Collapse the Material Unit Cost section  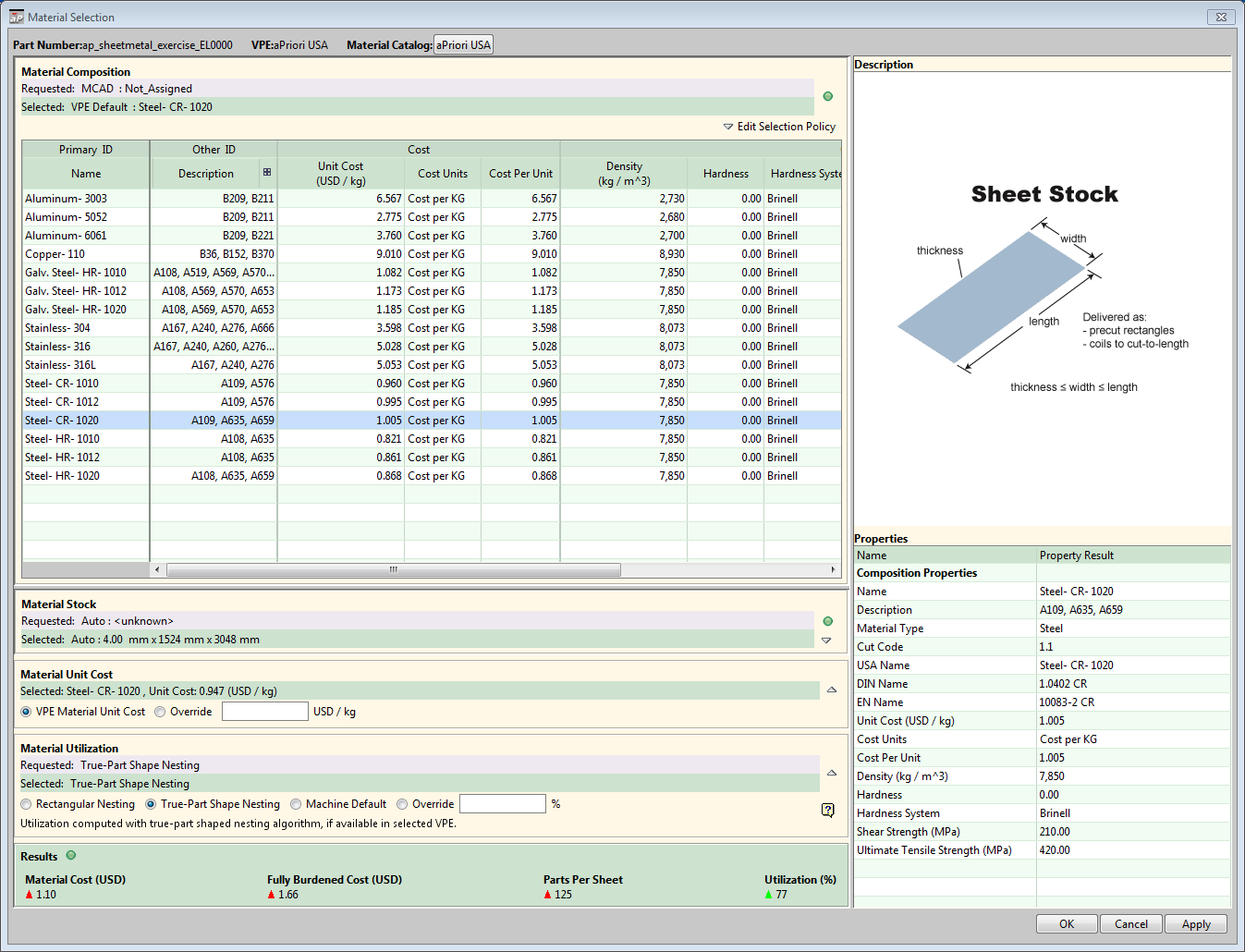click(832, 690)
